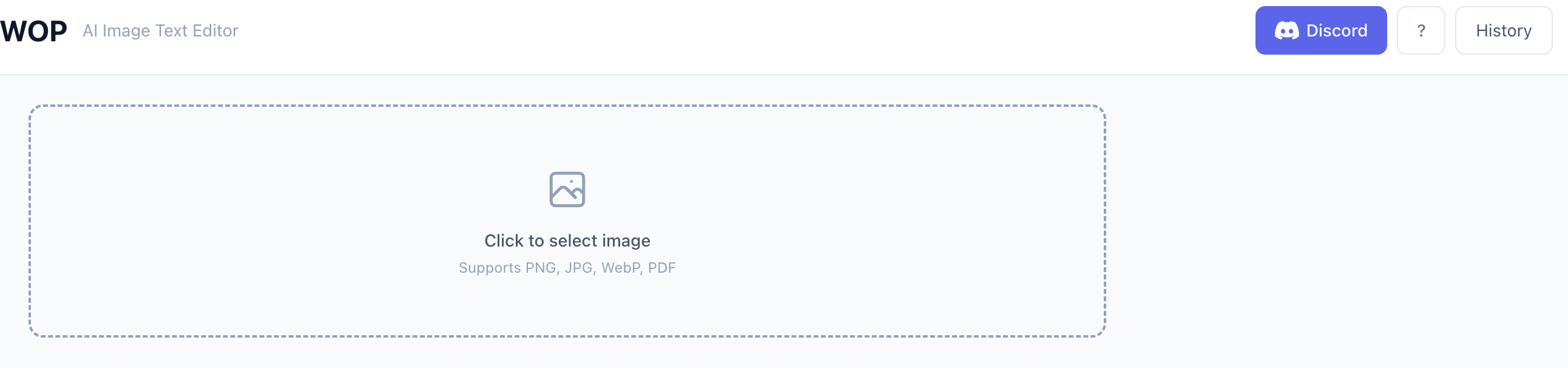Click the 'AI Image Text Editor' subtitle
Image resolution: width=1568 pixels, height=368 pixels.
coord(161,30)
